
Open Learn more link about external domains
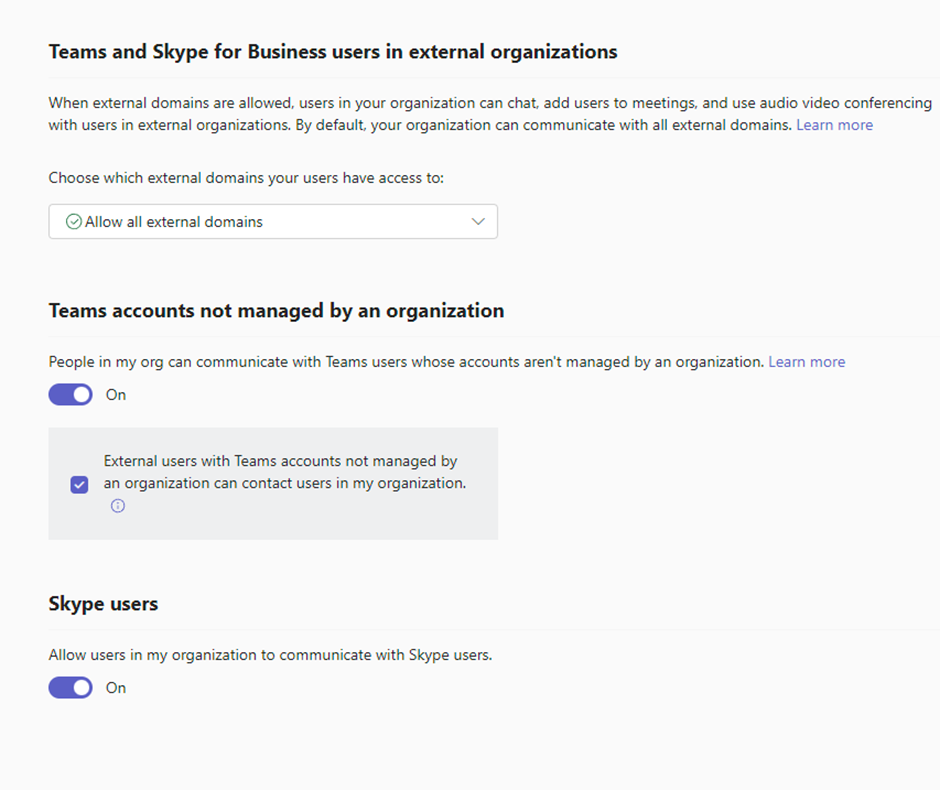pos(834,125)
